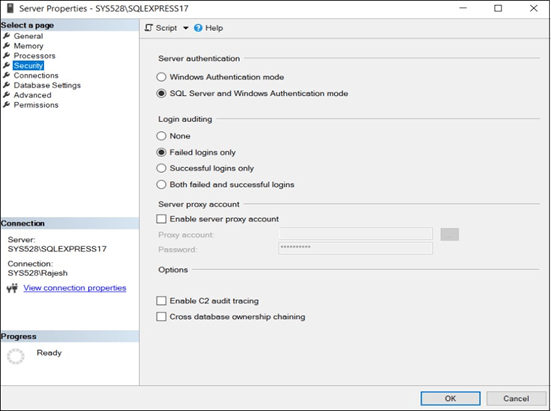This screenshot has height=411, width=551.
Task: Click the wrench icon next to Permissions
Action: click(x=6, y=105)
